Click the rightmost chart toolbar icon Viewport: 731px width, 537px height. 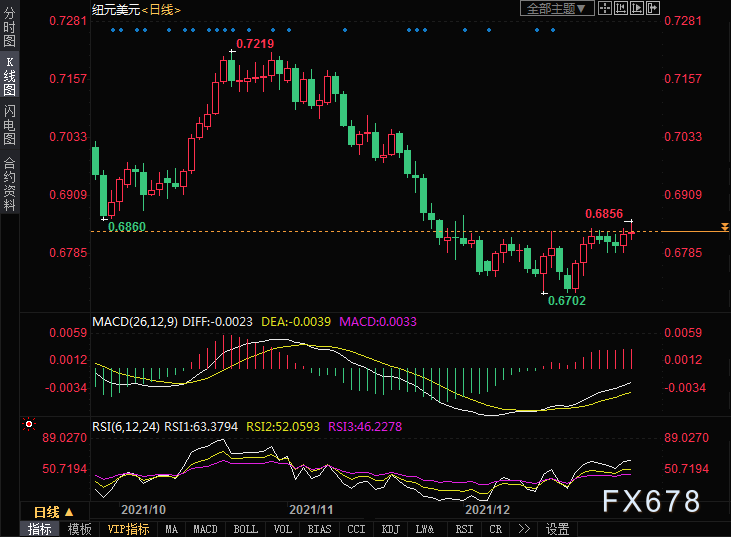tap(653, 9)
